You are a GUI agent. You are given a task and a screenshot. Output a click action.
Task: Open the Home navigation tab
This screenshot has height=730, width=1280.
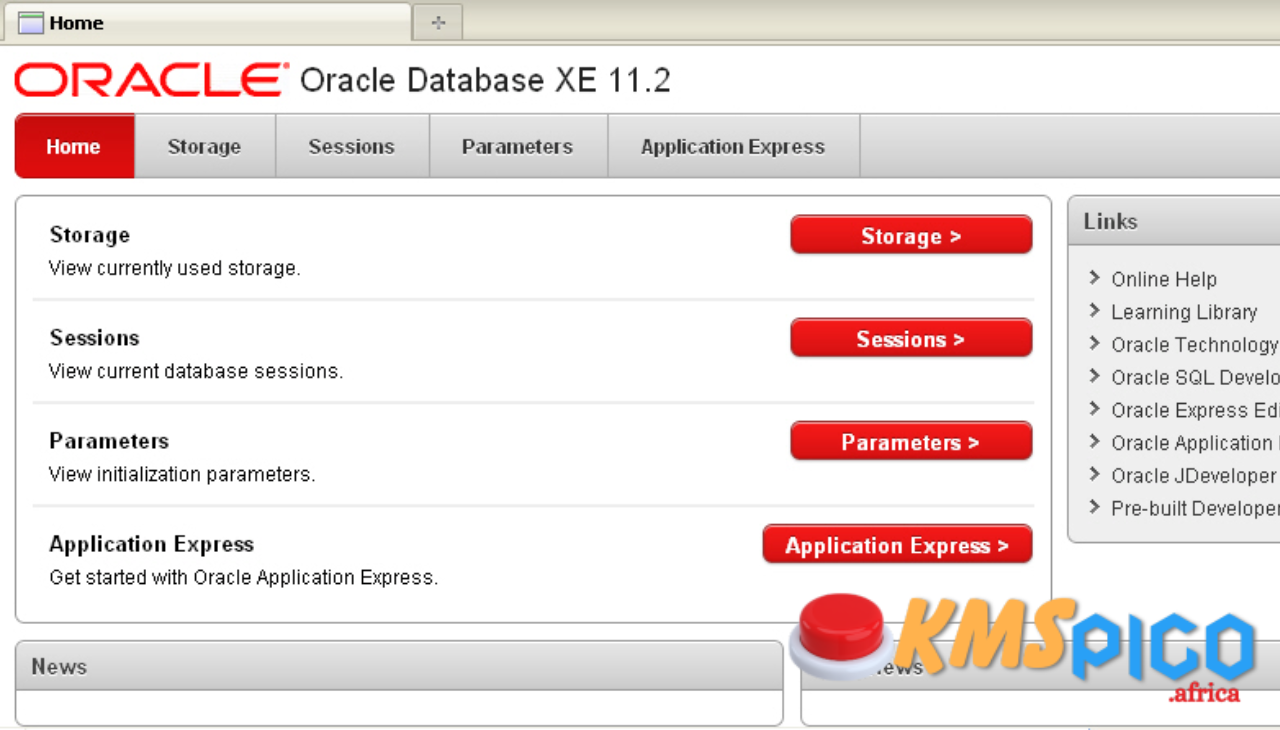[74, 146]
